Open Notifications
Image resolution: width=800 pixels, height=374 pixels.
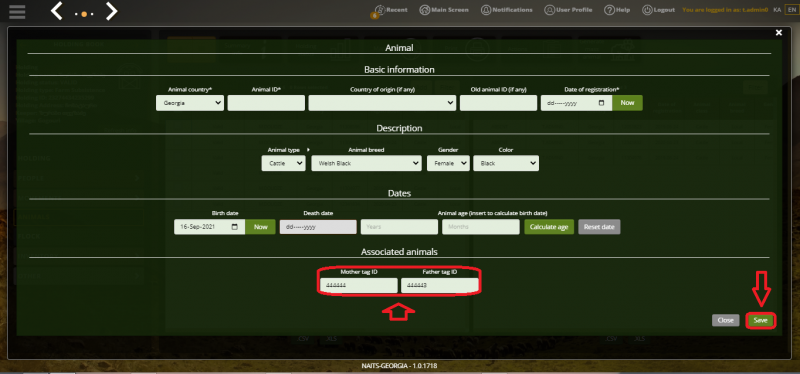click(x=507, y=10)
